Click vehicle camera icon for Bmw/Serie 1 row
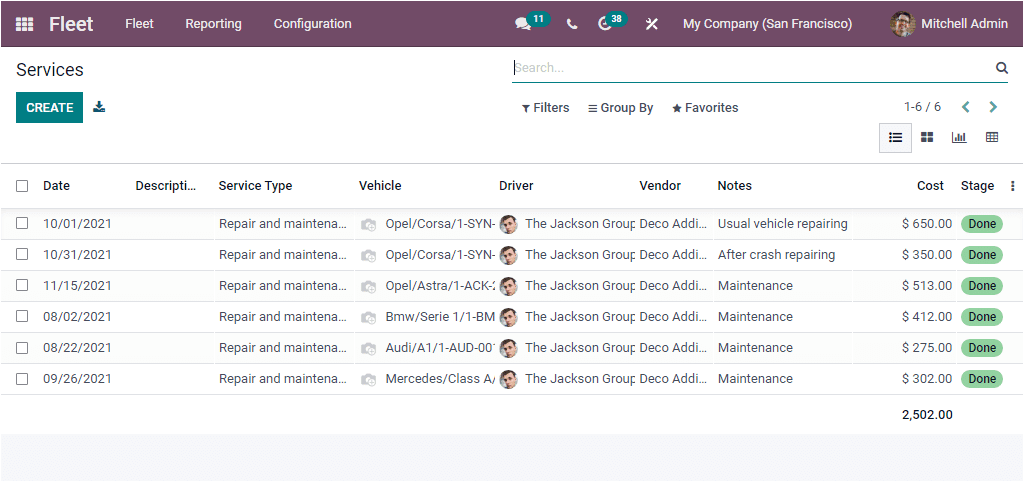Viewport: 1024px width, 482px height. click(x=369, y=317)
